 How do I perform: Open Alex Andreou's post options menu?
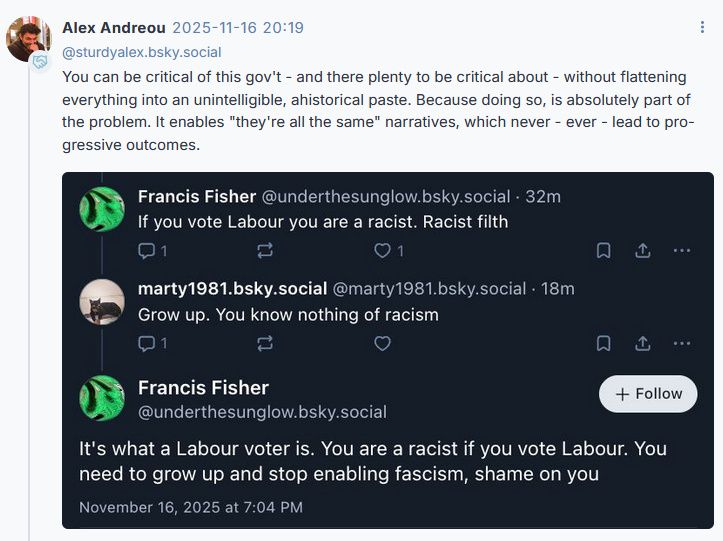click(702, 27)
